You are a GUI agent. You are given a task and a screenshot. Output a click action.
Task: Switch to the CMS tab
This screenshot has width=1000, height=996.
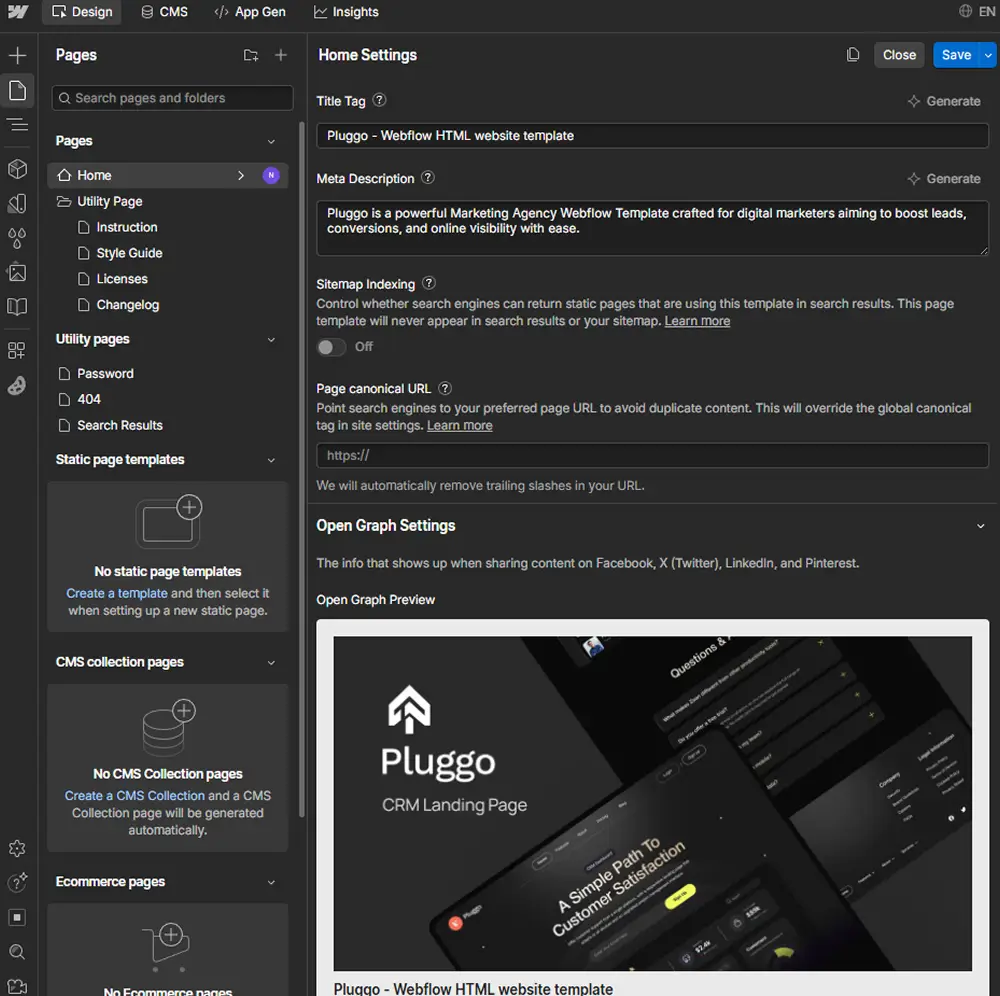click(x=164, y=12)
